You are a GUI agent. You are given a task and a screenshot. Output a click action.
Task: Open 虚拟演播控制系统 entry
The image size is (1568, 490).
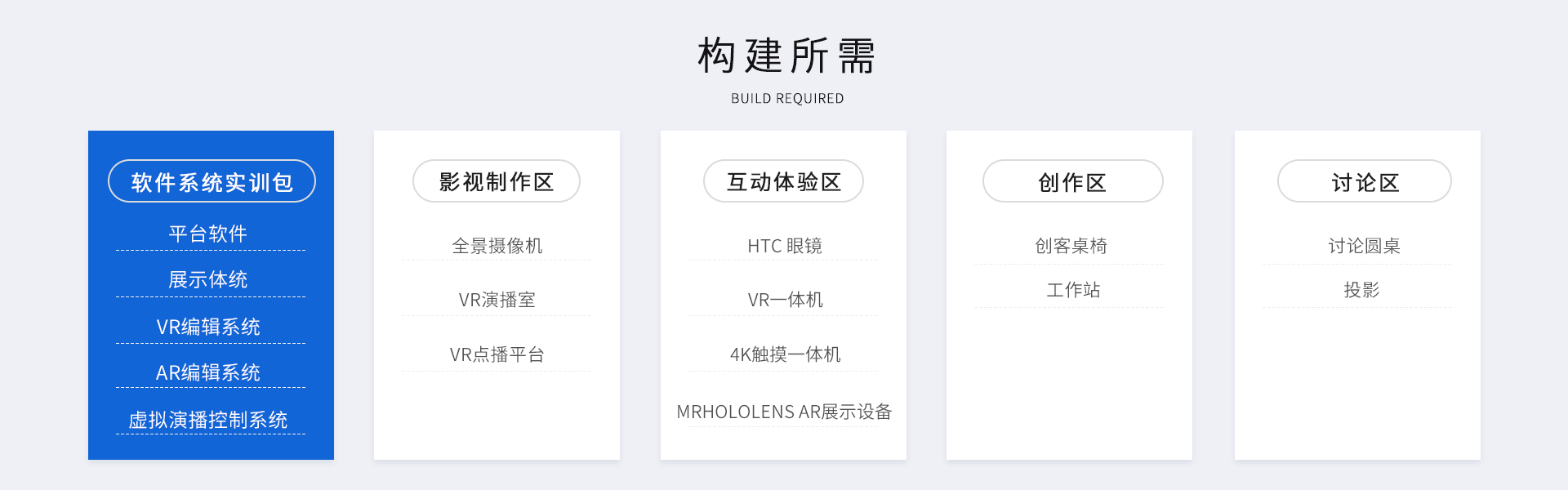[208, 421]
